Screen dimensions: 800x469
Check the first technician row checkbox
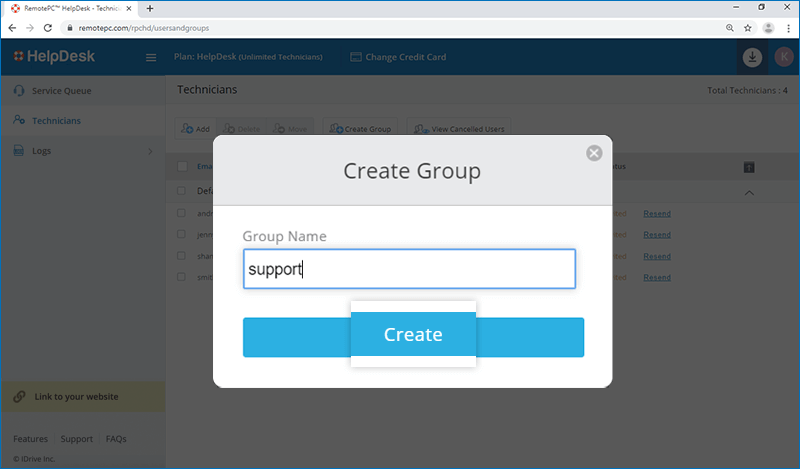pos(182,213)
